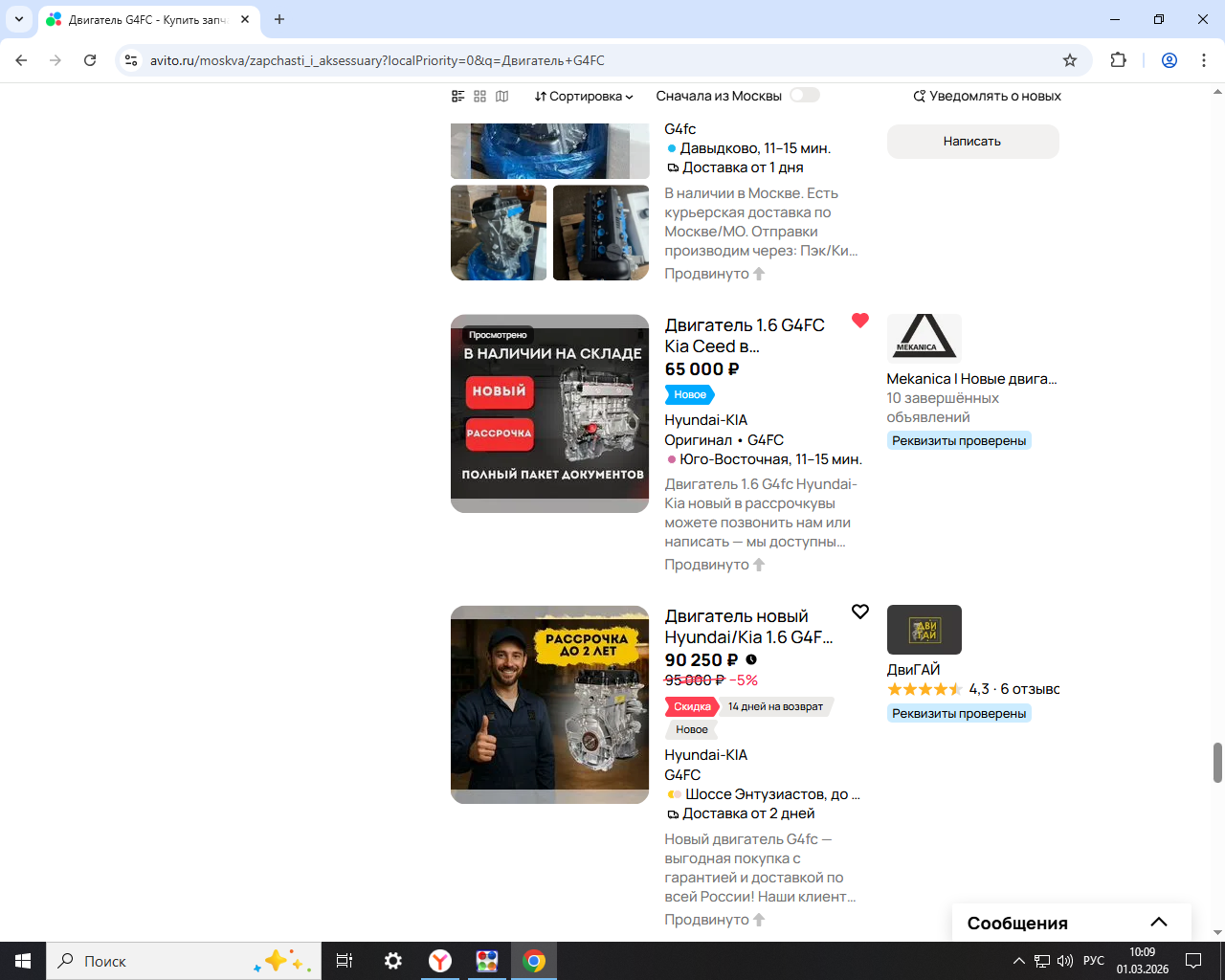Open the В НАЛИЧИИ НА СКЛАДЕ listing photo

550,413
